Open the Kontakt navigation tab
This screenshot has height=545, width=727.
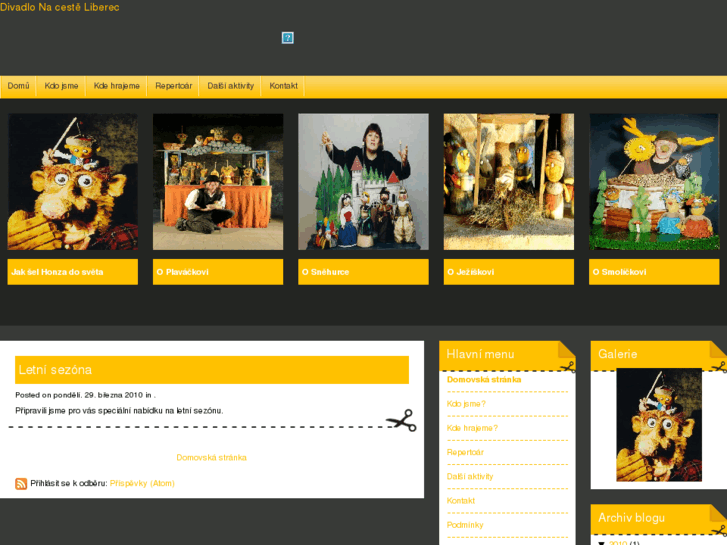pos(283,86)
